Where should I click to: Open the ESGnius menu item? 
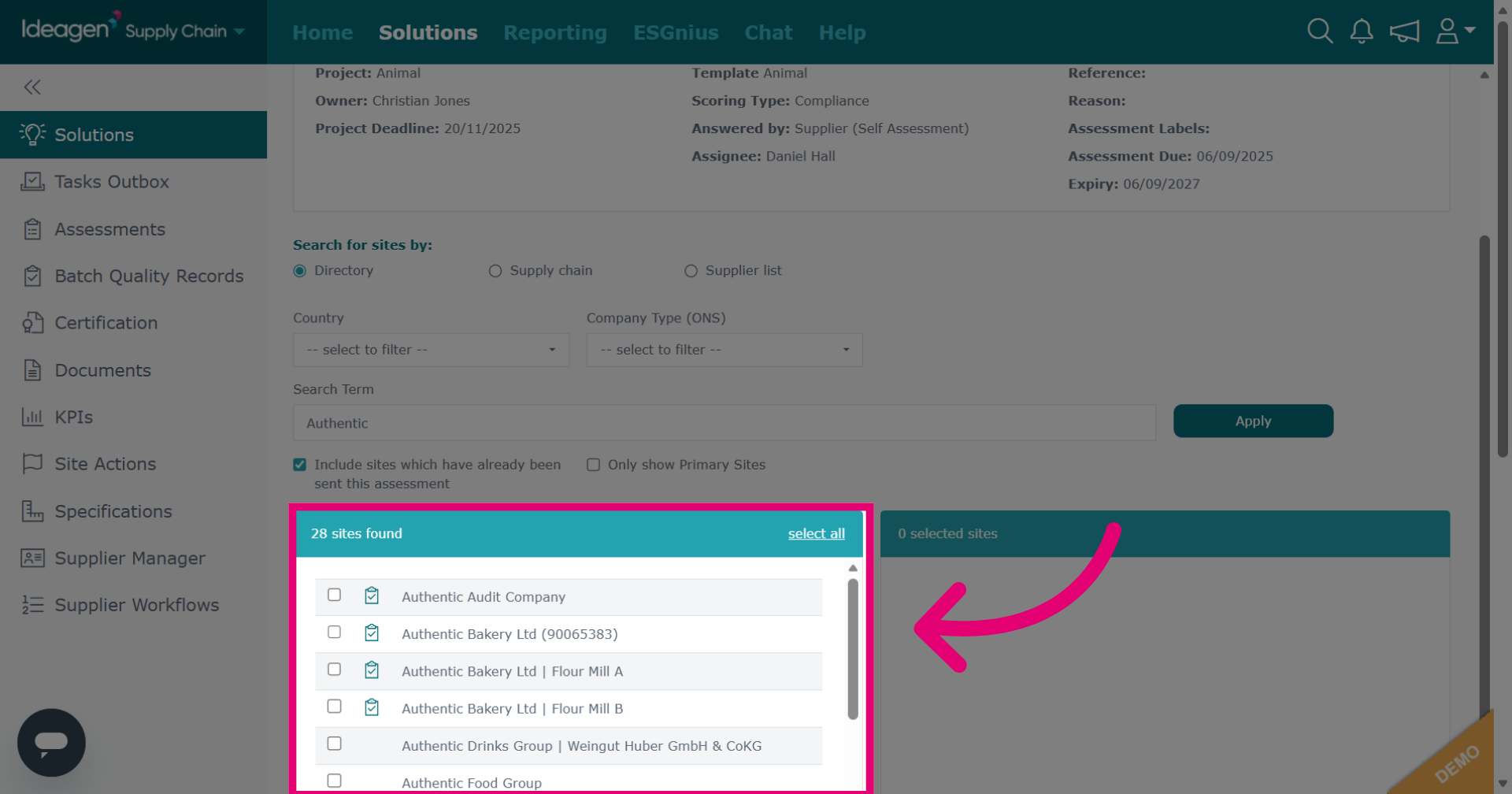click(676, 32)
